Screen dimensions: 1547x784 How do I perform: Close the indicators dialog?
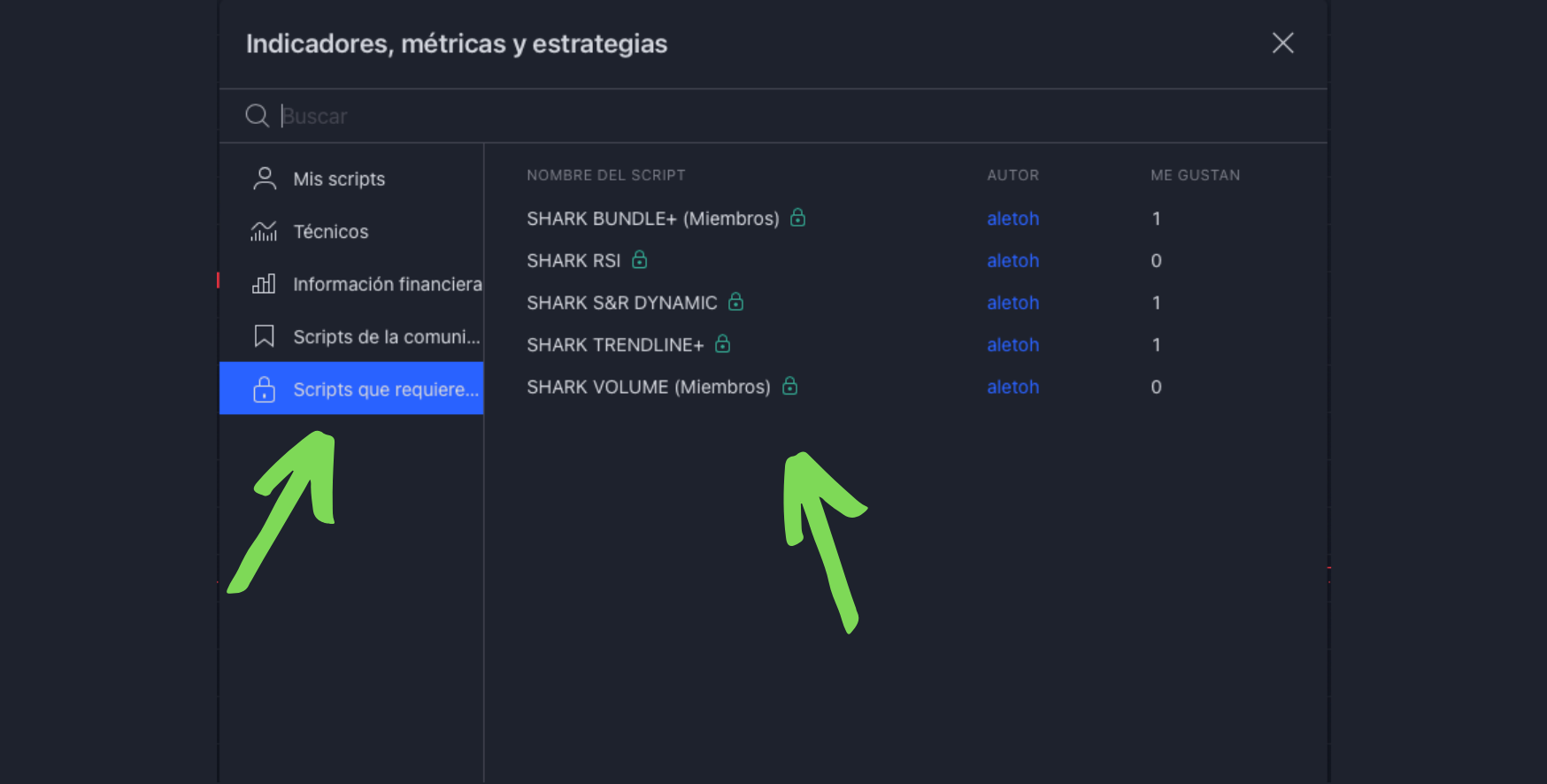coord(1282,43)
